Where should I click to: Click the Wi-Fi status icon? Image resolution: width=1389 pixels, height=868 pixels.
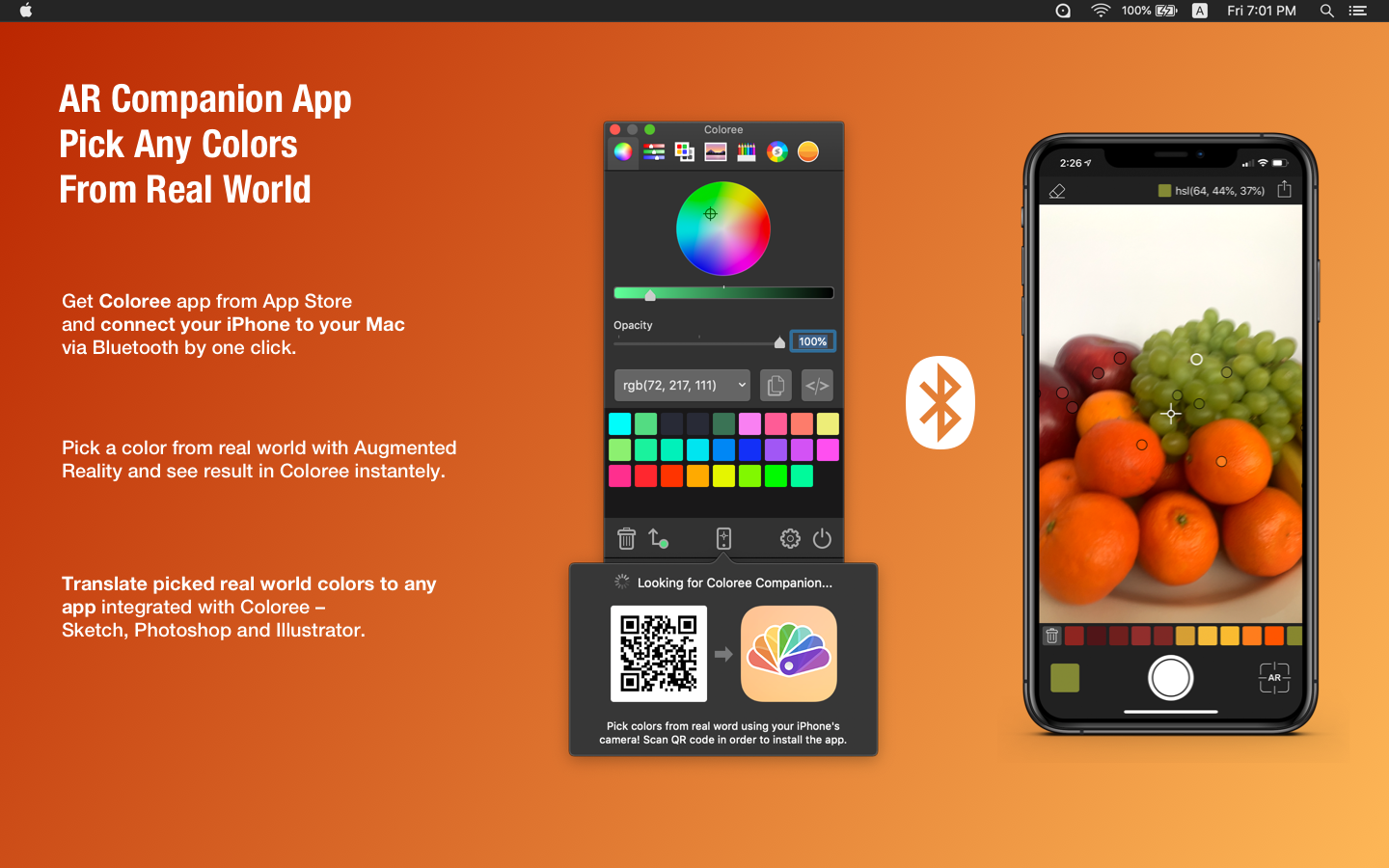(x=1101, y=11)
